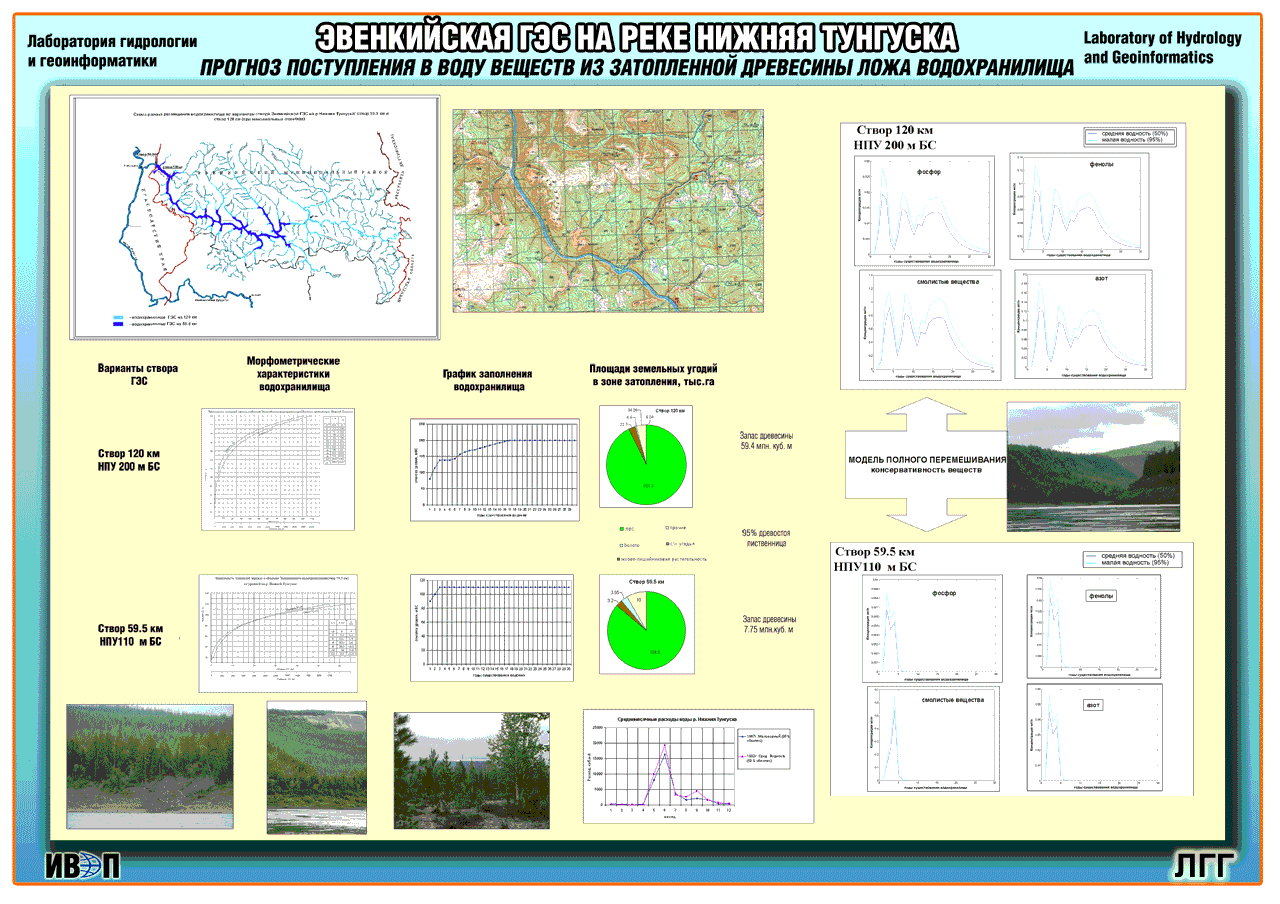The width and height of the screenshot is (1280, 904).
Task: Click the ЛГГ logo in the bottom corner
Action: pyautogui.click(x=1201, y=866)
